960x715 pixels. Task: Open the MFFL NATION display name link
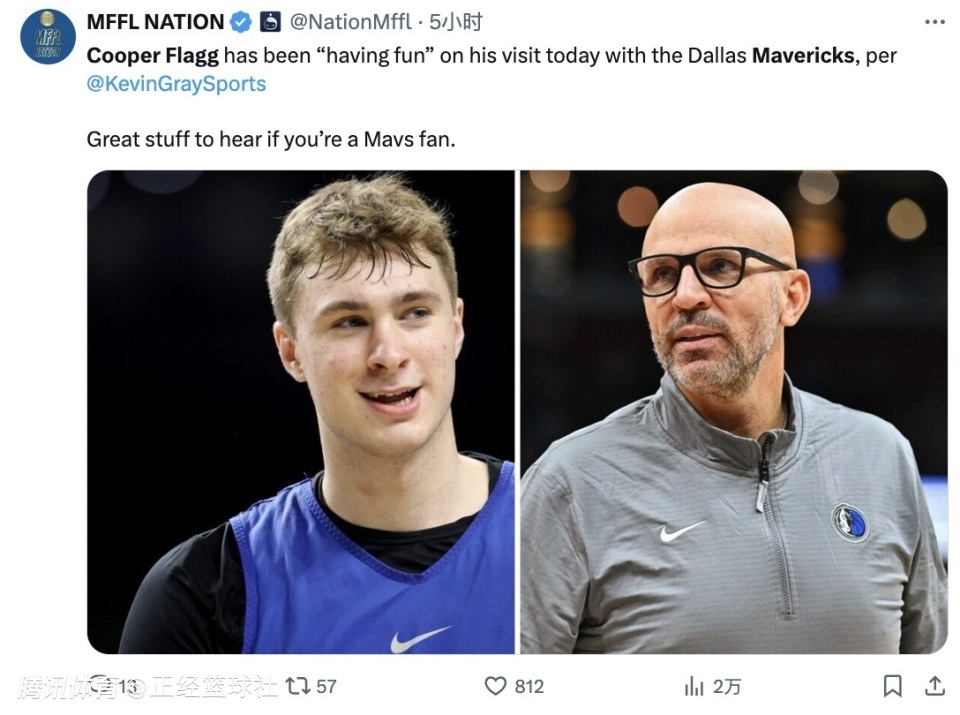coord(155,22)
